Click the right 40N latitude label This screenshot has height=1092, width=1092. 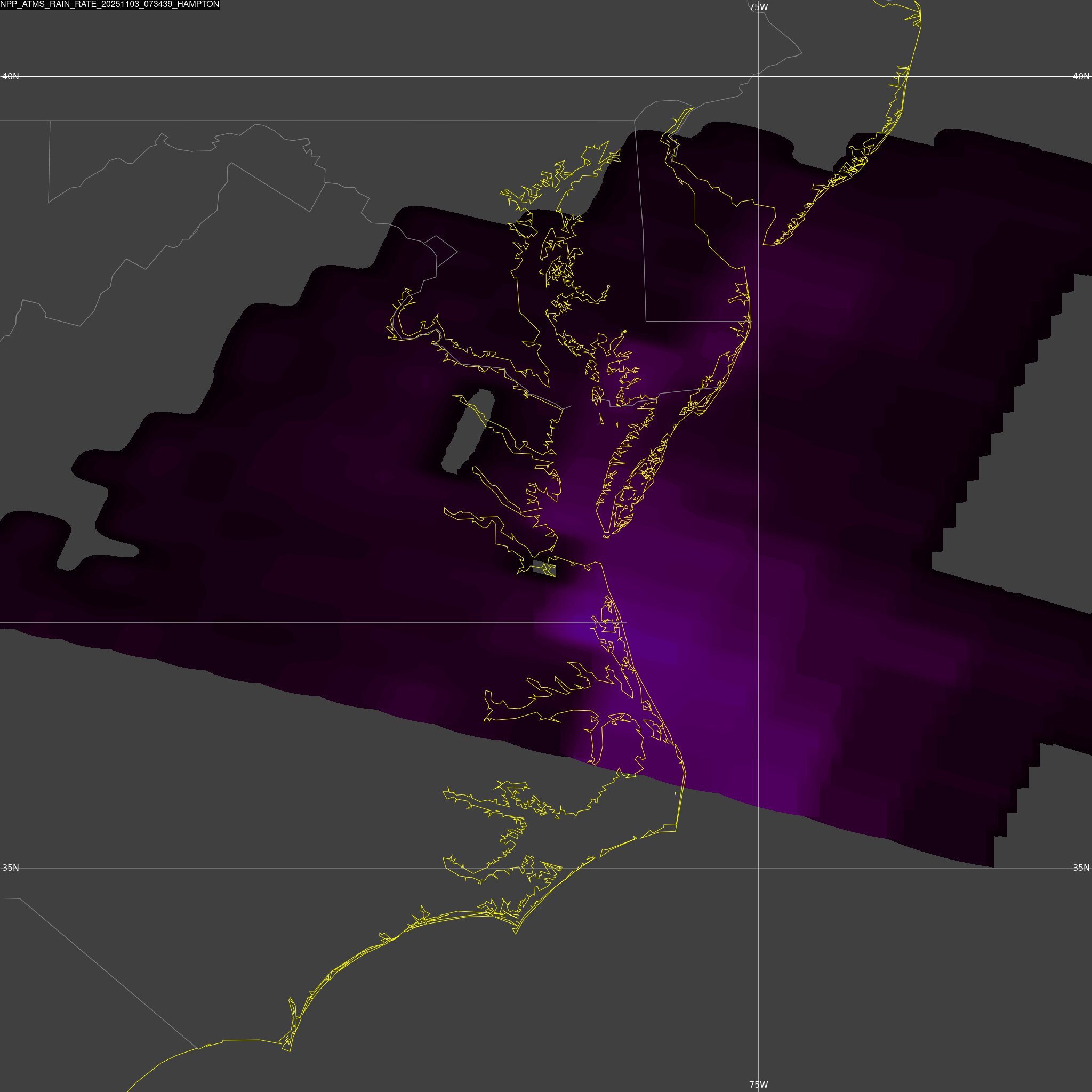click(x=1081, y=76)
